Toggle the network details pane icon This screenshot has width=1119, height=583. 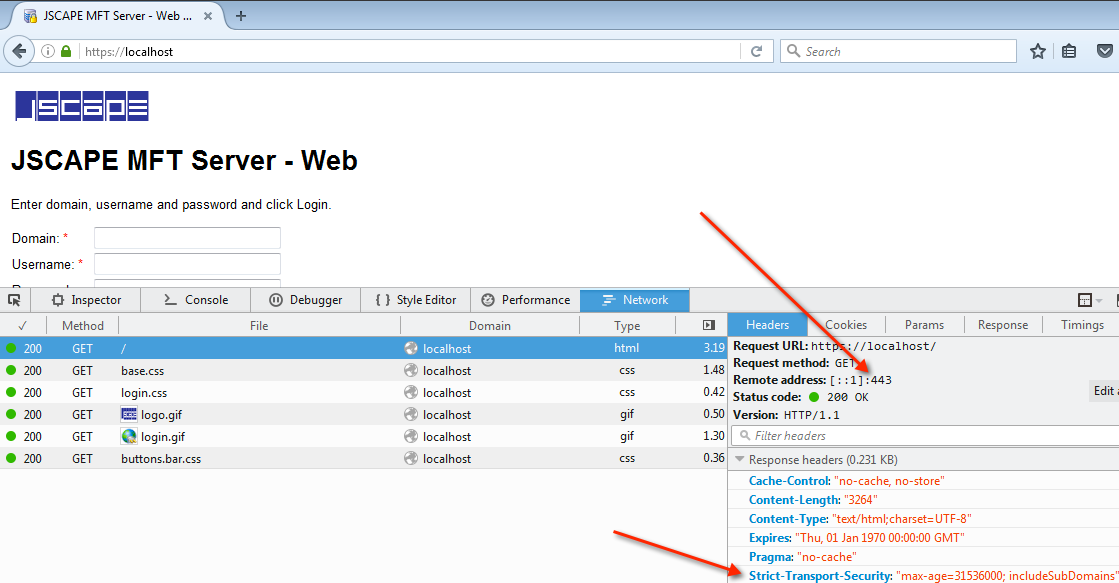(x=709, y=325)
